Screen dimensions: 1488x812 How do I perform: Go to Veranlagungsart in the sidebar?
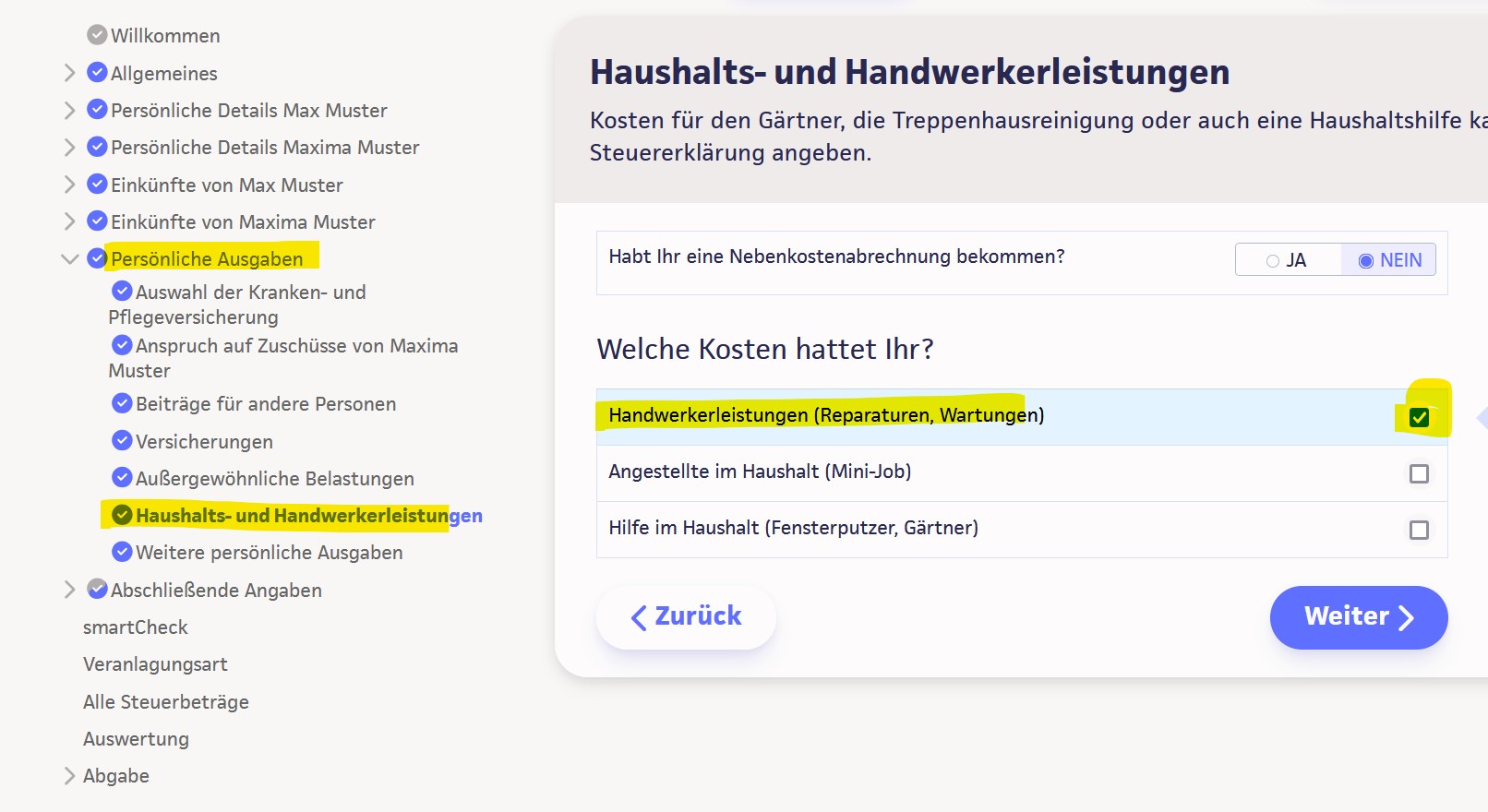[155, 664]
